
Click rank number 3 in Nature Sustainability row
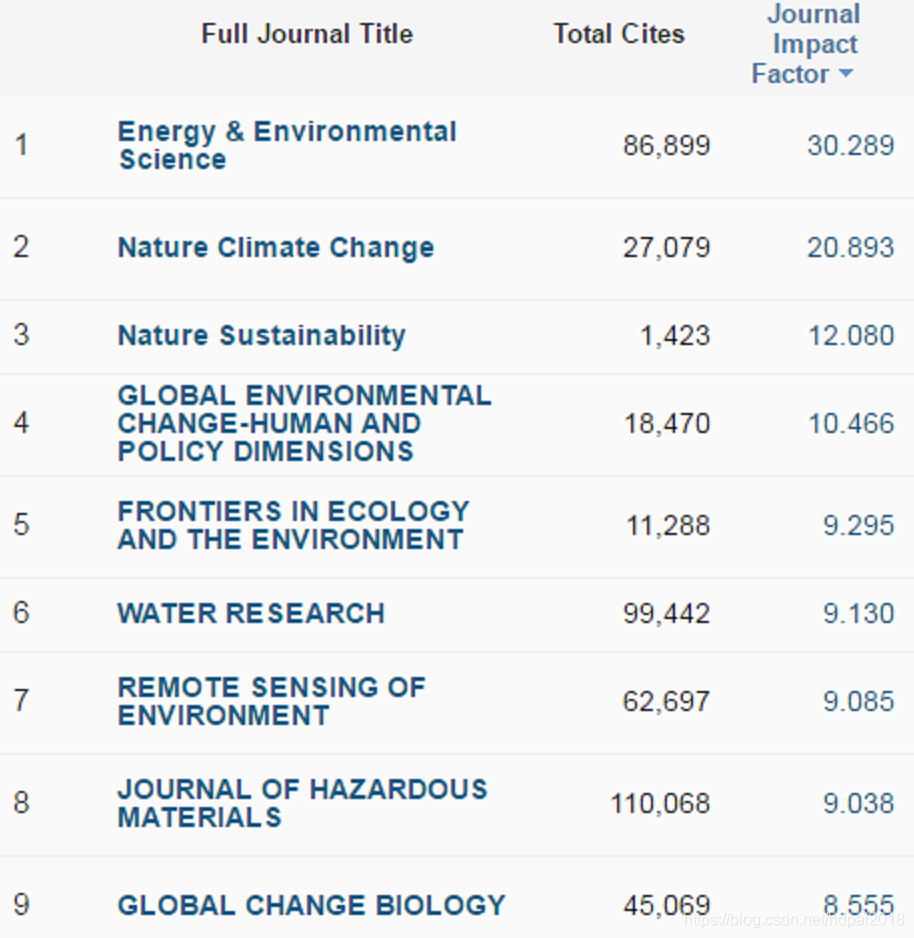[x=22, y=334]
